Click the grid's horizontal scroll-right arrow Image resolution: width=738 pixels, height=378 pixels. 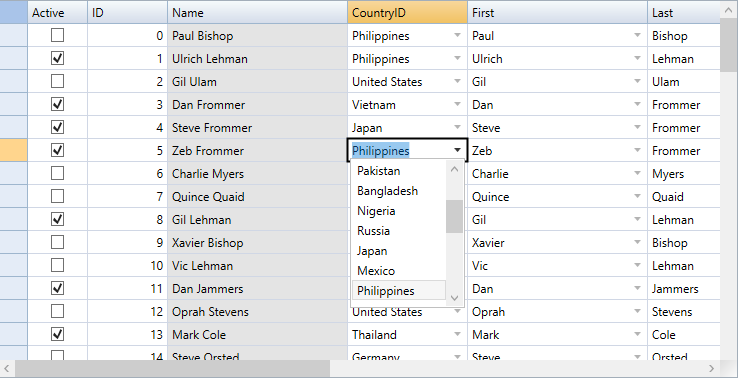(711, 368)
